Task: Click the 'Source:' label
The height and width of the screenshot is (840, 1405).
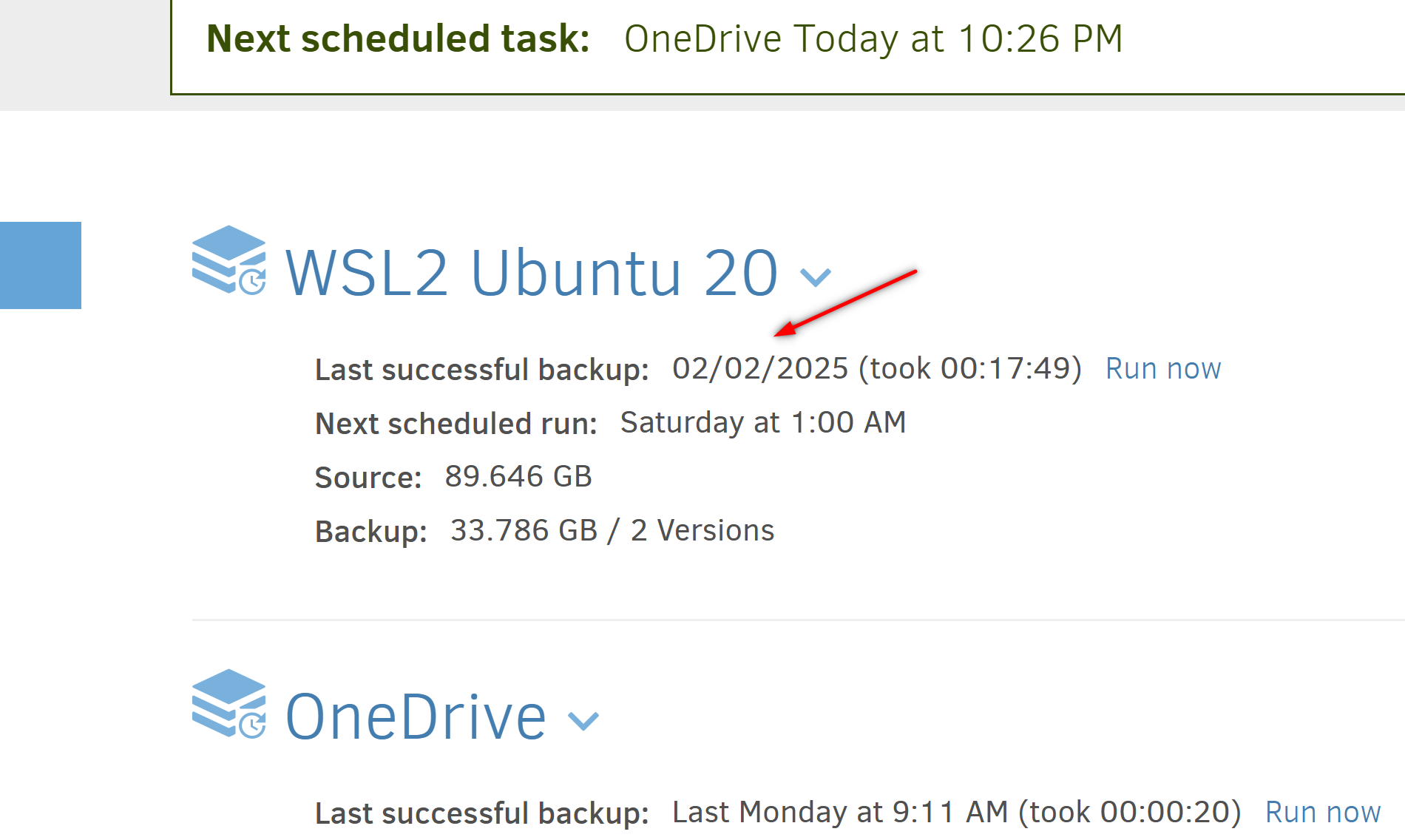Action: [x=368, y=478]
